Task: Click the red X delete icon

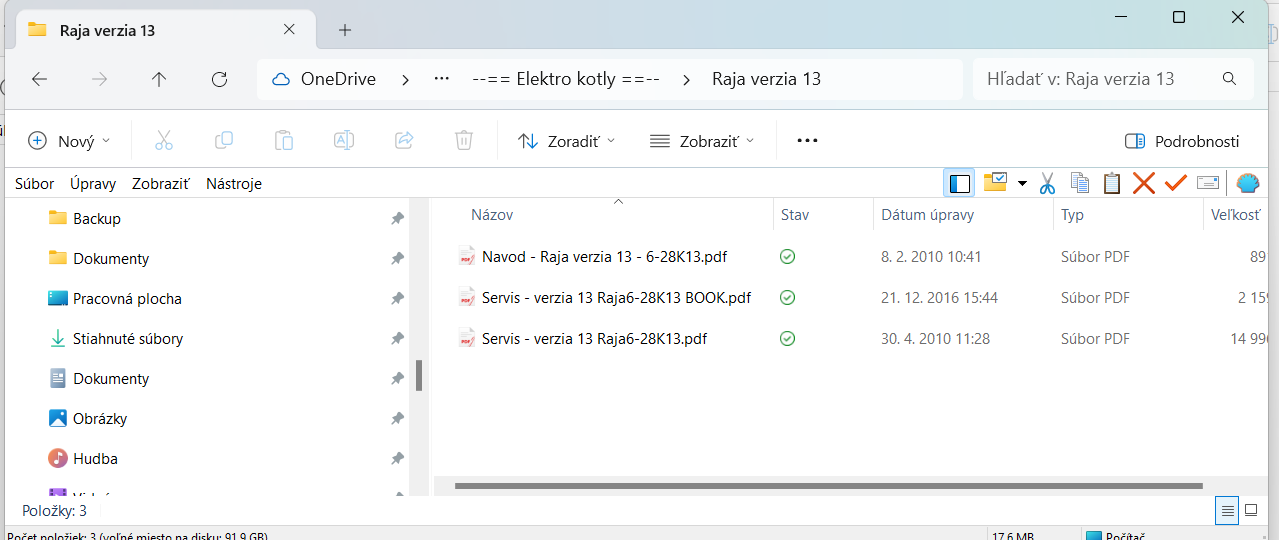Action: pos(1144,183)
